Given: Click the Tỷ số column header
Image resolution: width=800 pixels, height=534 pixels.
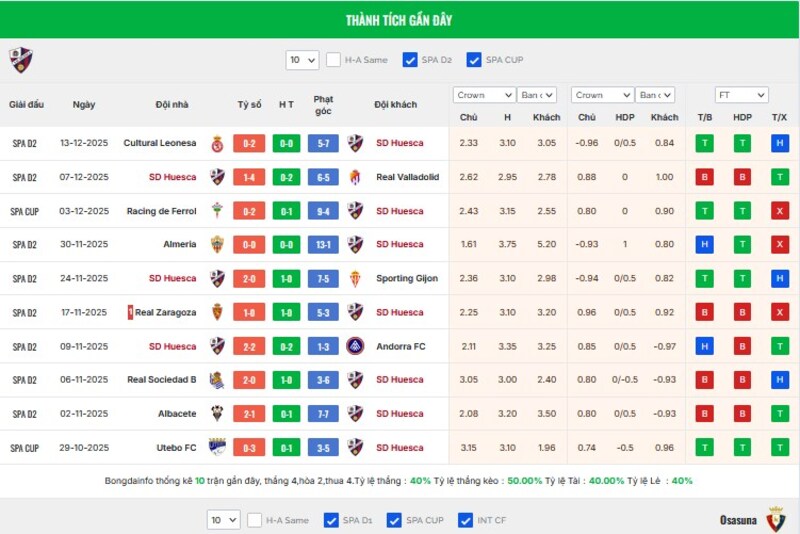Looking at the screenshot, I should pos(249,104).
